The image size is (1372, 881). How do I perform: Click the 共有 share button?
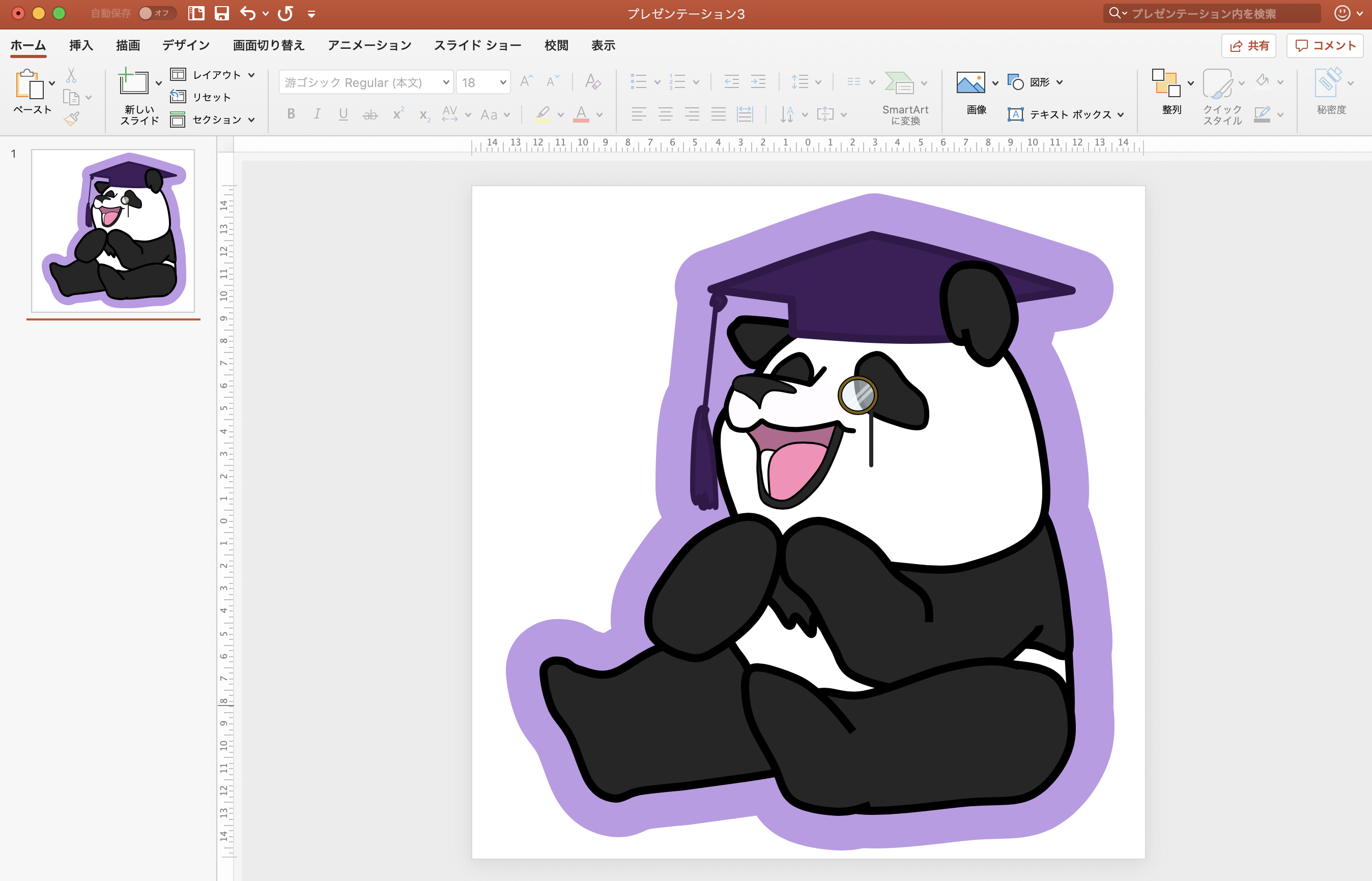pos(1248,46)
